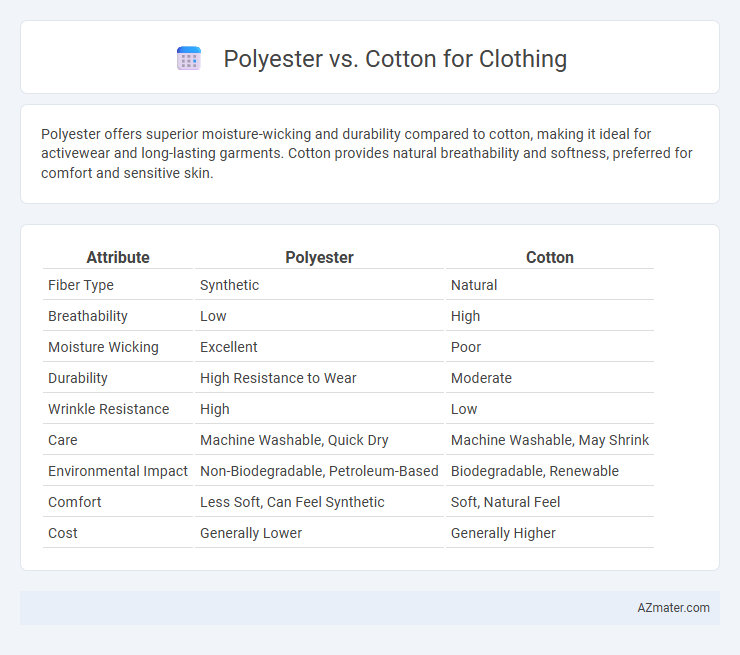Click High Resistance to Wear cell

click(278, 378)
